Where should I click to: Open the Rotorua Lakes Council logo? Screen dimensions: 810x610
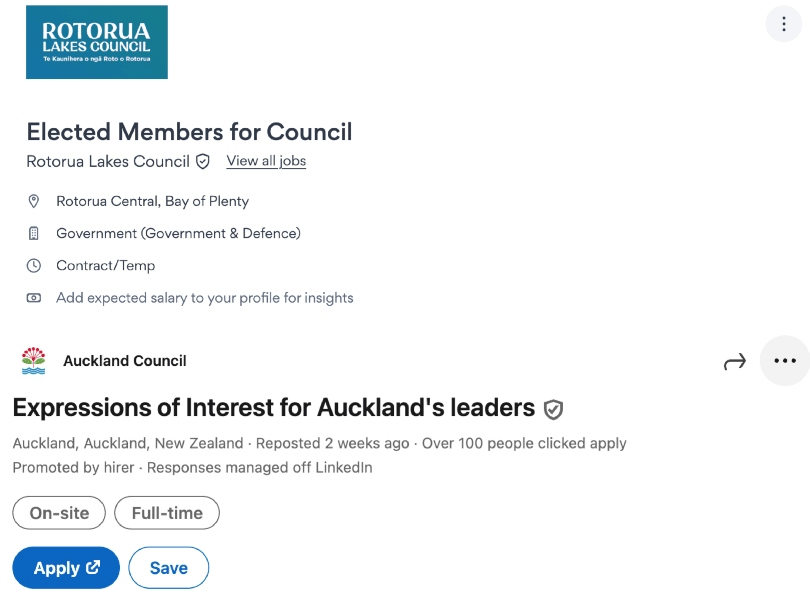[x=97, y=43]
